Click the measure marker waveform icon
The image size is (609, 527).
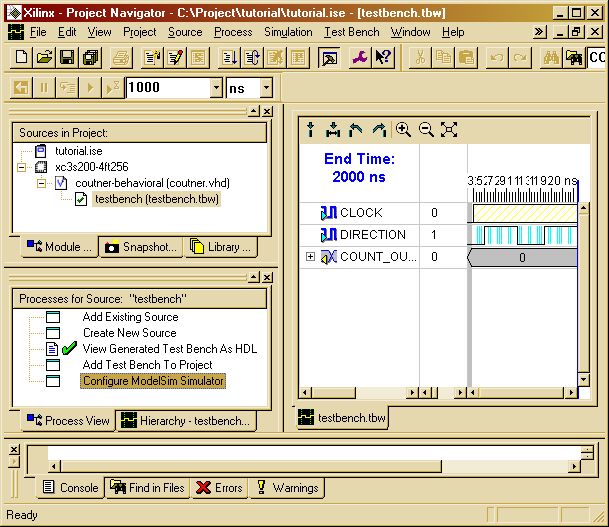coord(333,129)
